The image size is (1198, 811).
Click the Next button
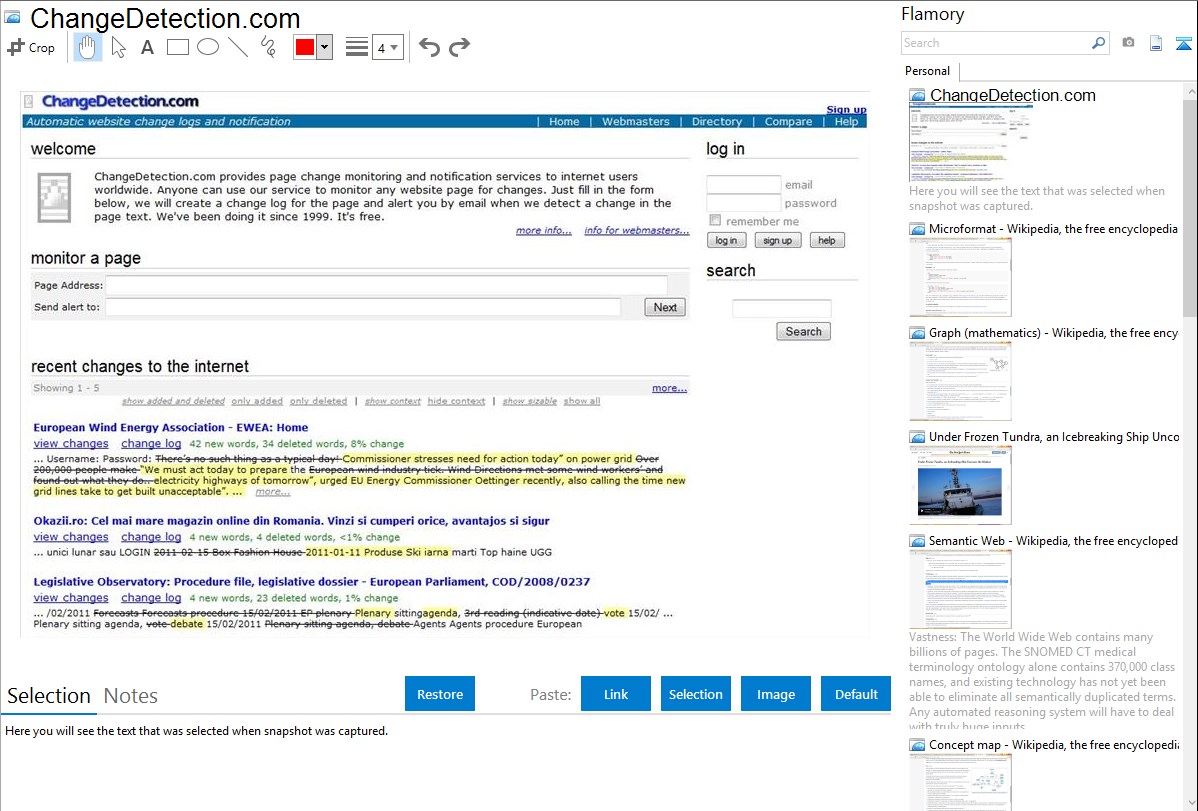tap(665, 307)
